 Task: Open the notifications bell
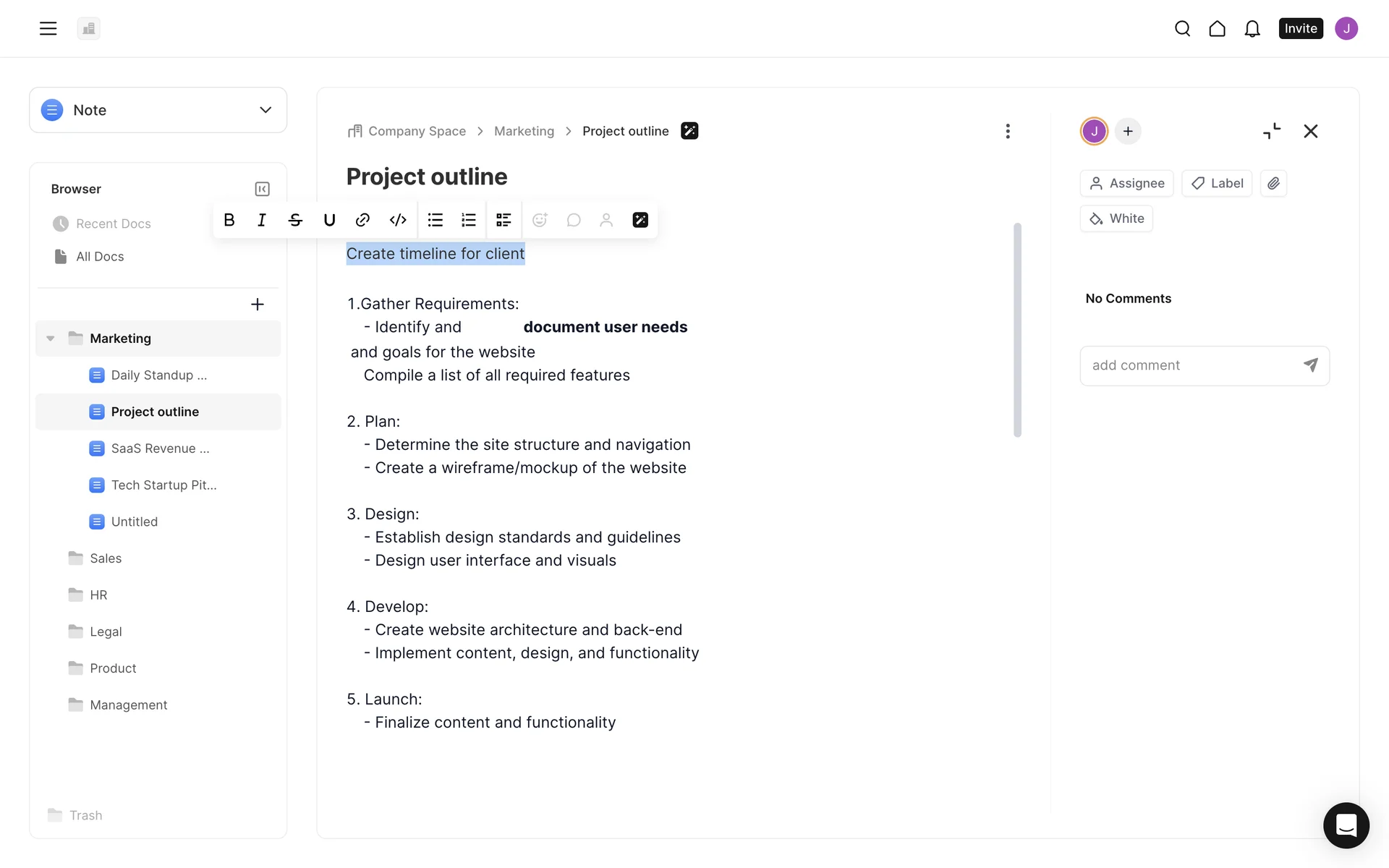coord(1252,29)
